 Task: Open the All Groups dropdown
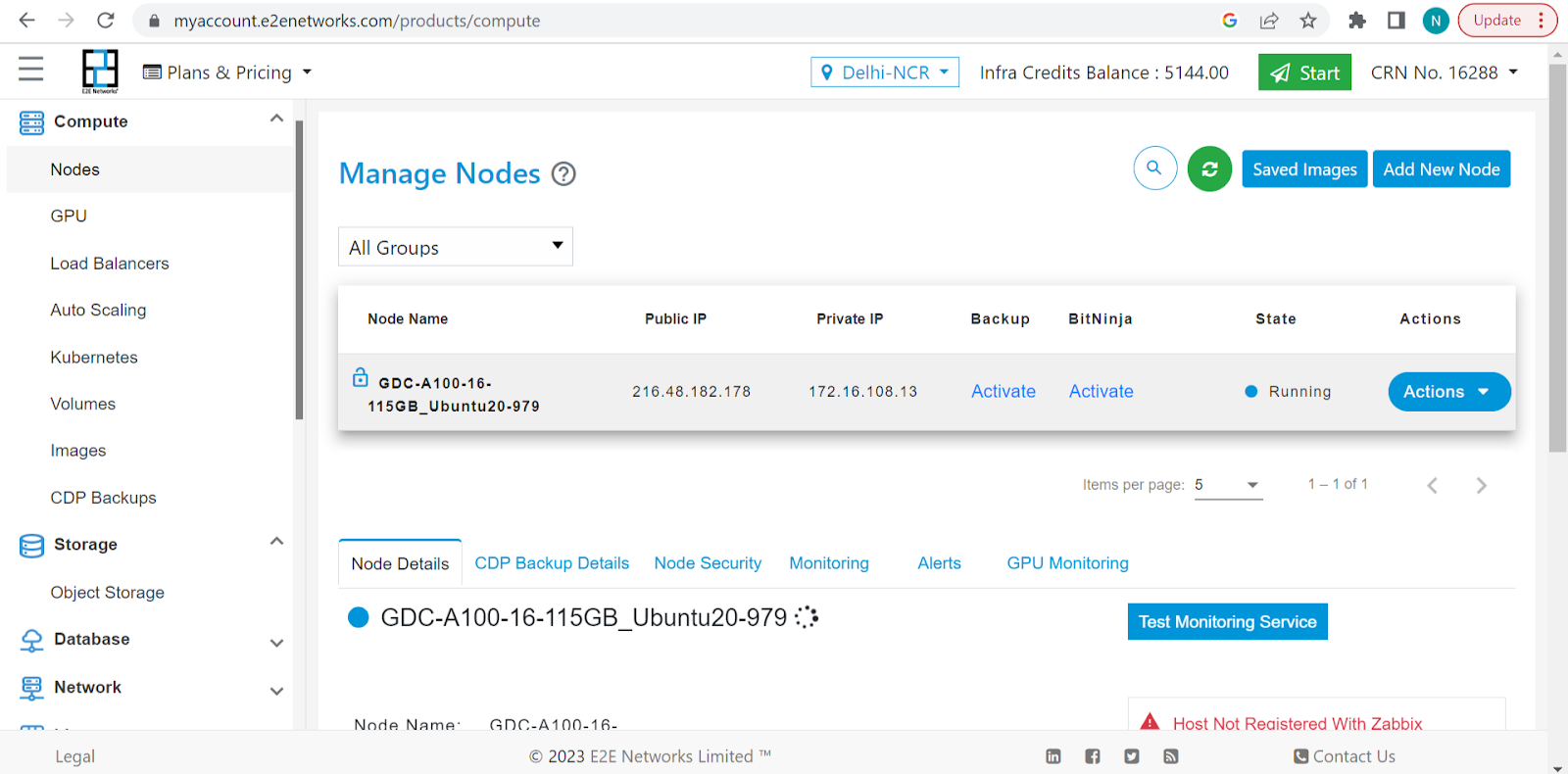(x=455, y=247)
